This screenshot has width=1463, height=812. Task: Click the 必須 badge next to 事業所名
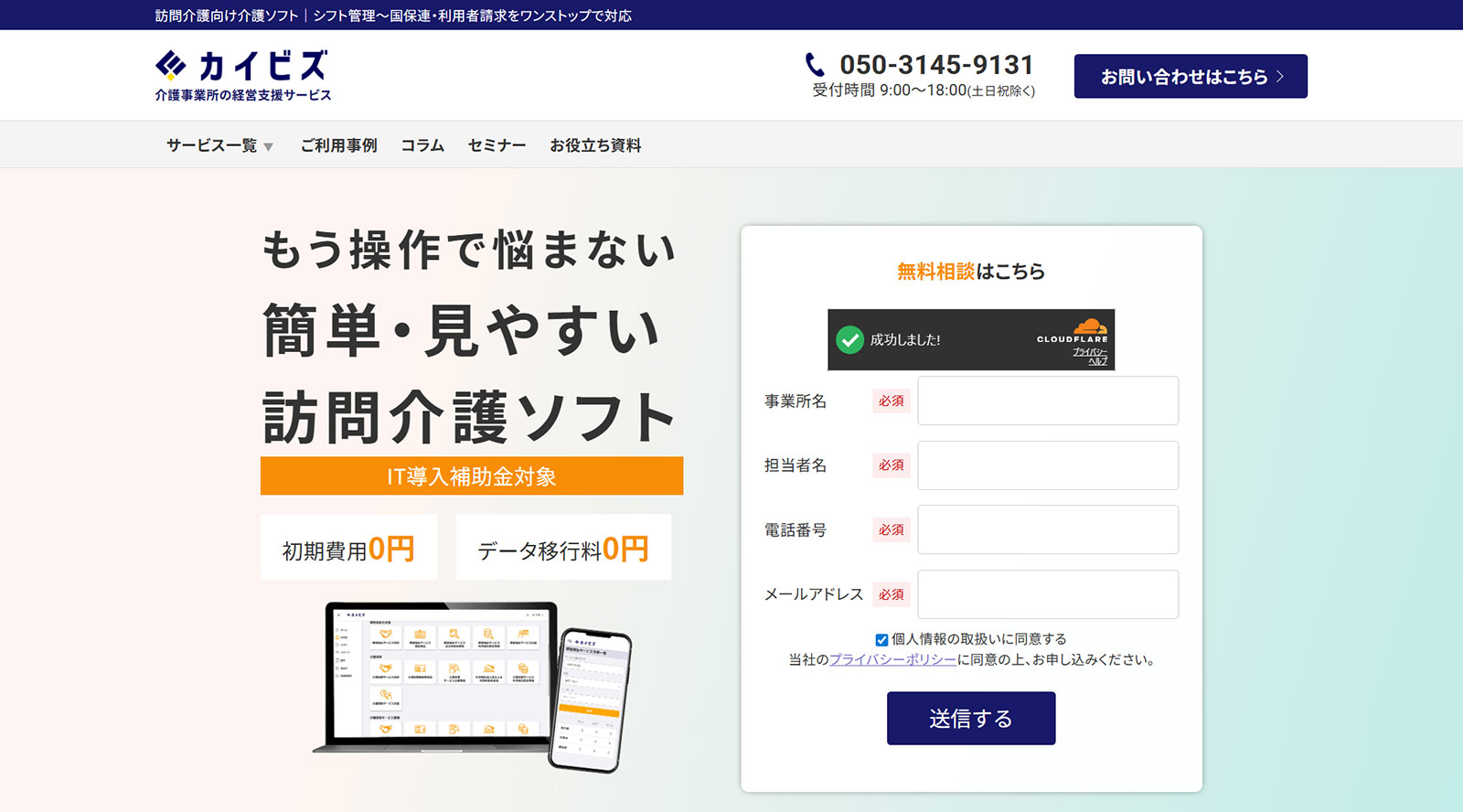tap(892, 401)
